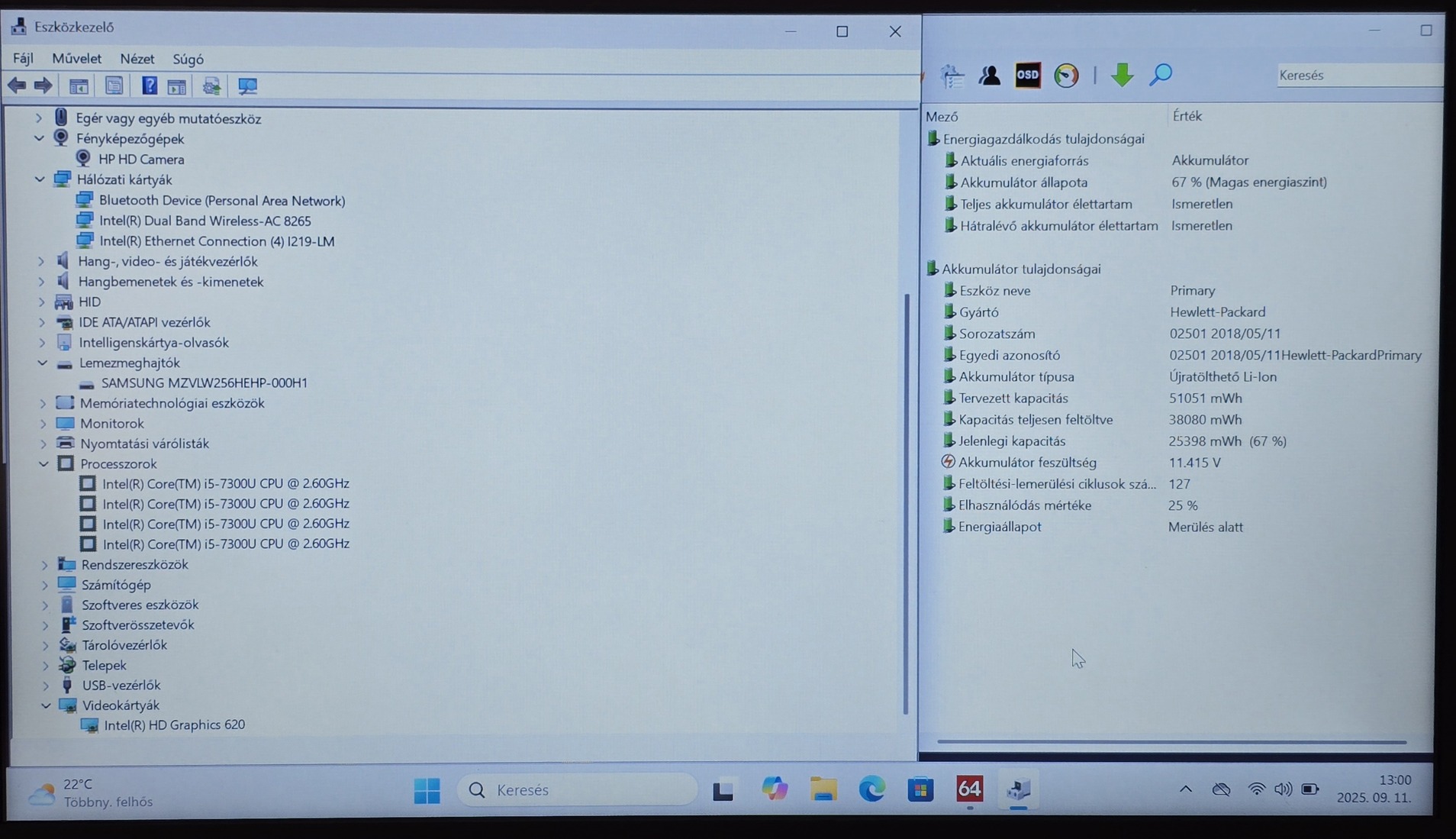Image resolution: width=1456 pixels, height=839 pixels.
Task: Select Intel(R) Ethernet Connection (4) I219-LM
Action: pos(217,241)
